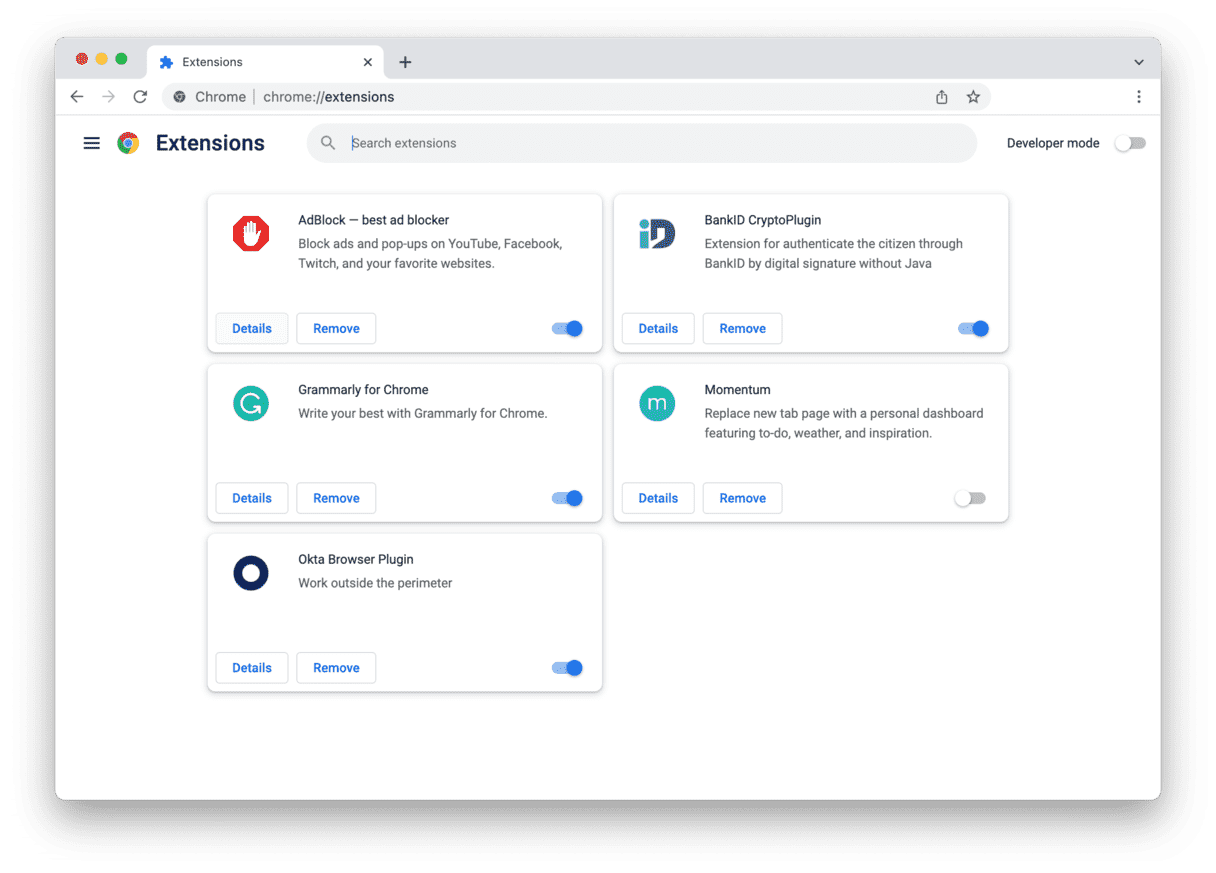Remove Okta Browser Plugin
1216x873 pixels.
click(336, 668)
